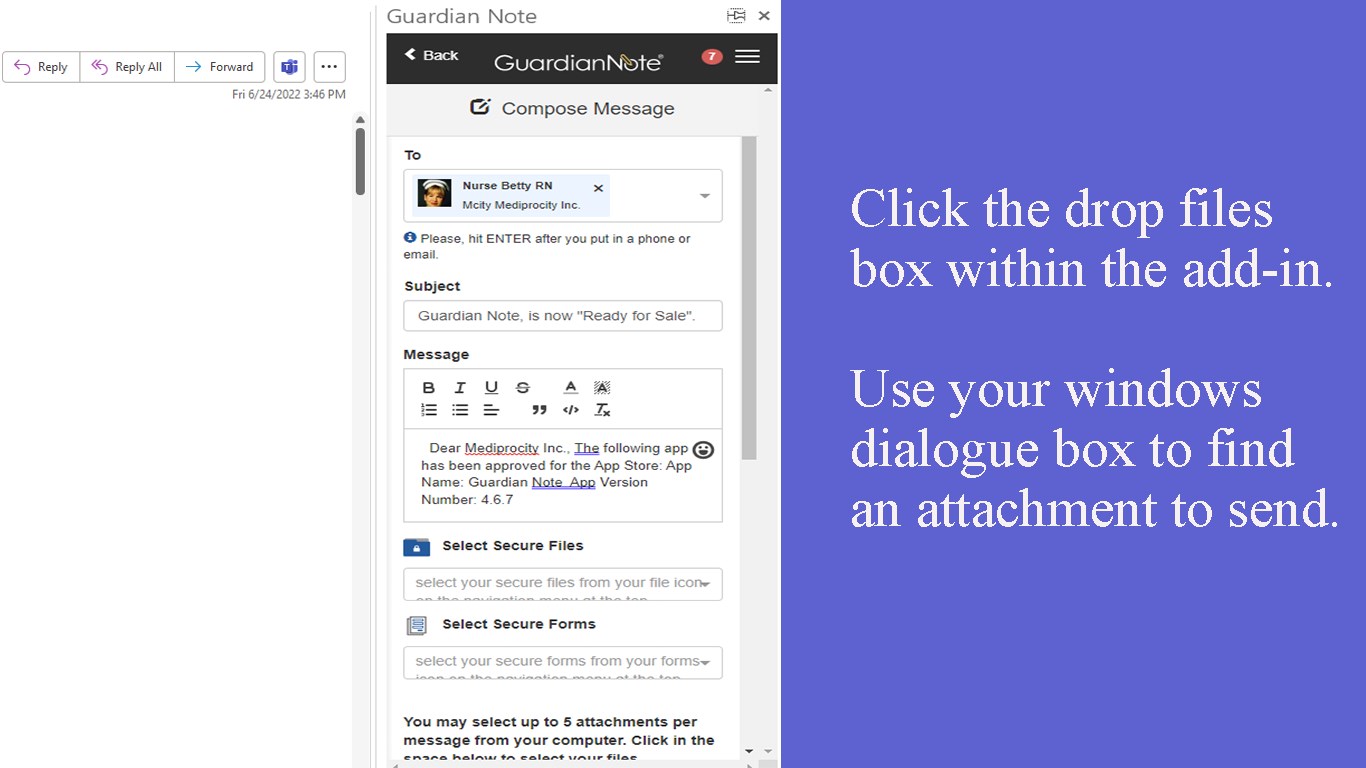Go back with the Back button

pyautogui.click(x=431, y=55)
